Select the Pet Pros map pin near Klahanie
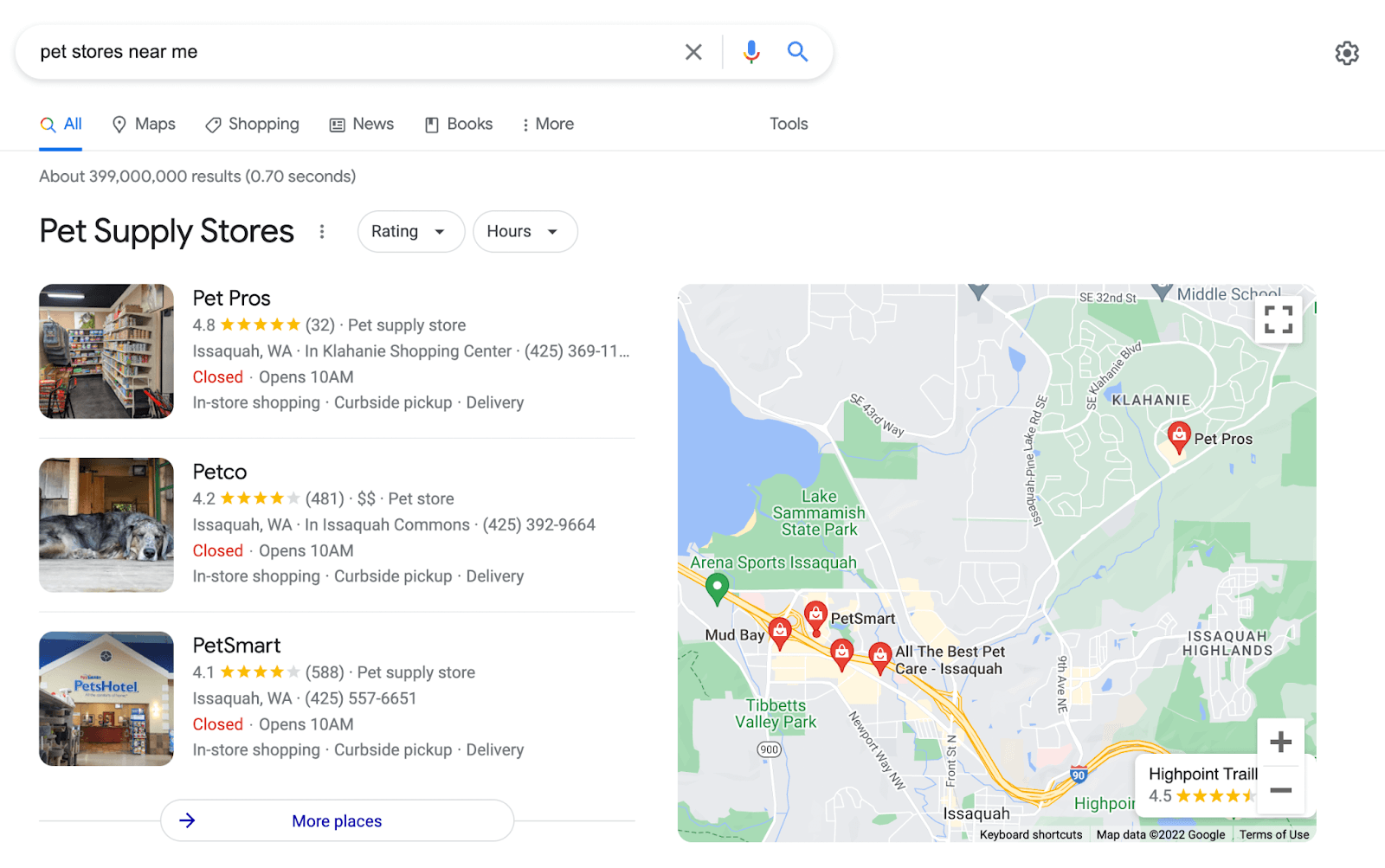This screenshot has height=868, width=1385. point(1179,437)
